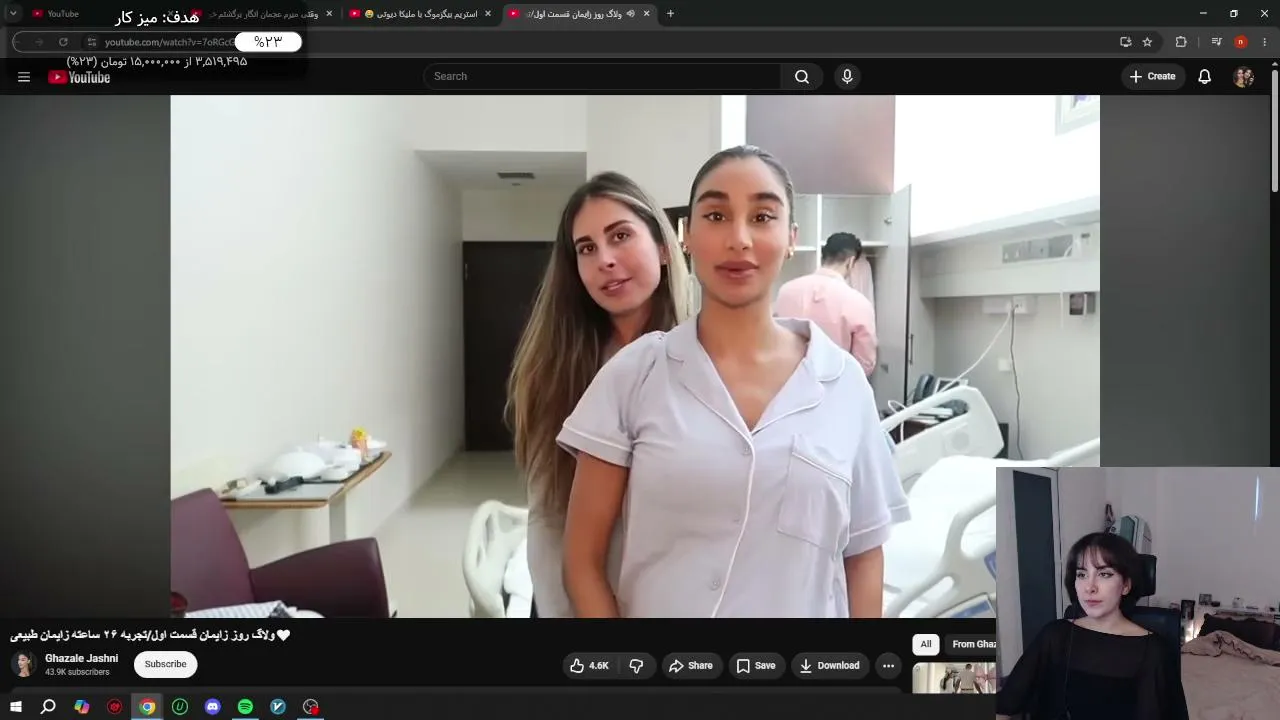Select the From Ghazale filter chip
The width and height of the screenshot is (1280, 720).
(x=972, y=645)
